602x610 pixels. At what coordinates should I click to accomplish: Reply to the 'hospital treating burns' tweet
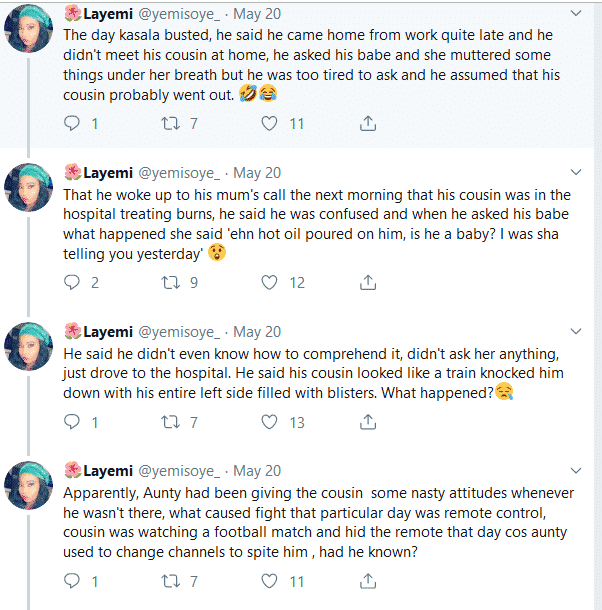pyautogui.click(x=72, y=283)
